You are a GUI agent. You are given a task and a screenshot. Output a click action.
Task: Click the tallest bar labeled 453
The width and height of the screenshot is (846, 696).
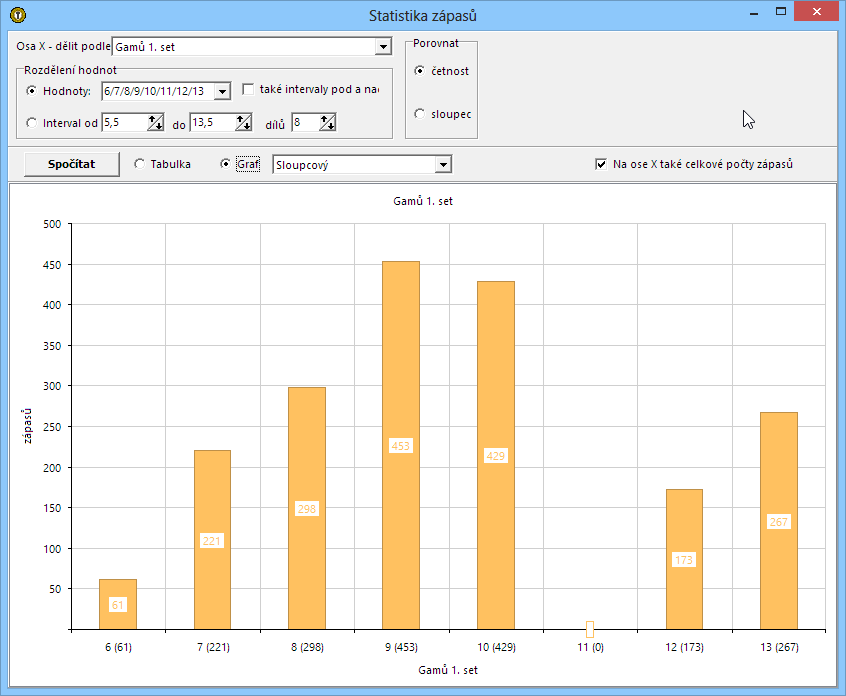(401, 445)
